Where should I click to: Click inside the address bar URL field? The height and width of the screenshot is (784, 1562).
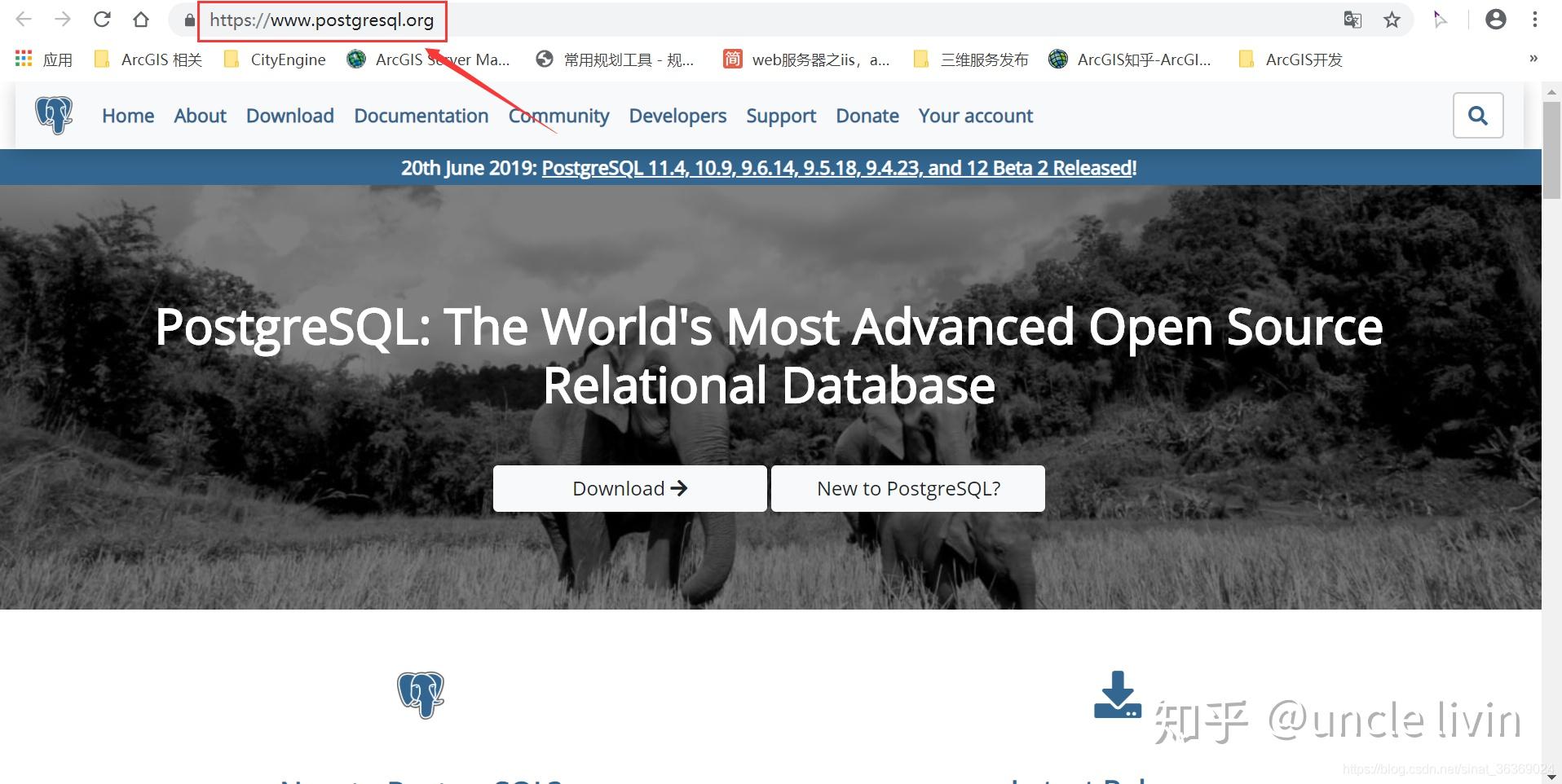(x=322, y=20)
